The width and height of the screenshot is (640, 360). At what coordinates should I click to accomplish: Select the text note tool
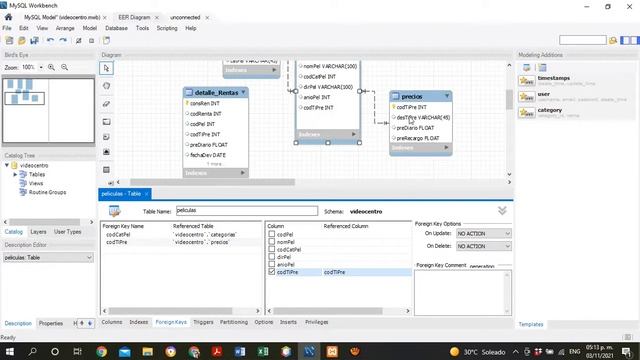[106, 137]
